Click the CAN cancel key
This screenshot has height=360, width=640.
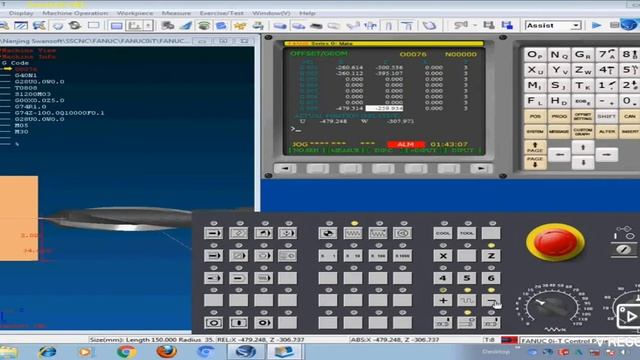point(630,116)
